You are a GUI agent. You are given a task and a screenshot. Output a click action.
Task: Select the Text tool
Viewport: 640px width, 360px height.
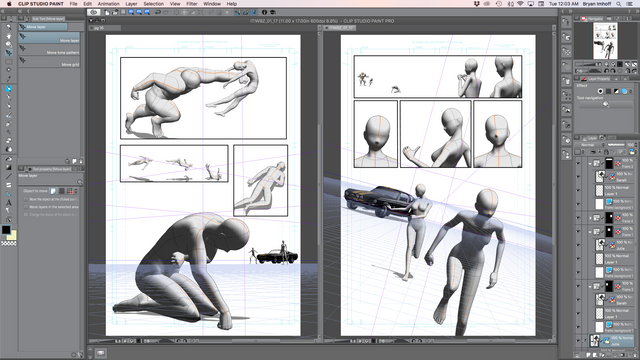pyautogui.click(x=9, y=202)
